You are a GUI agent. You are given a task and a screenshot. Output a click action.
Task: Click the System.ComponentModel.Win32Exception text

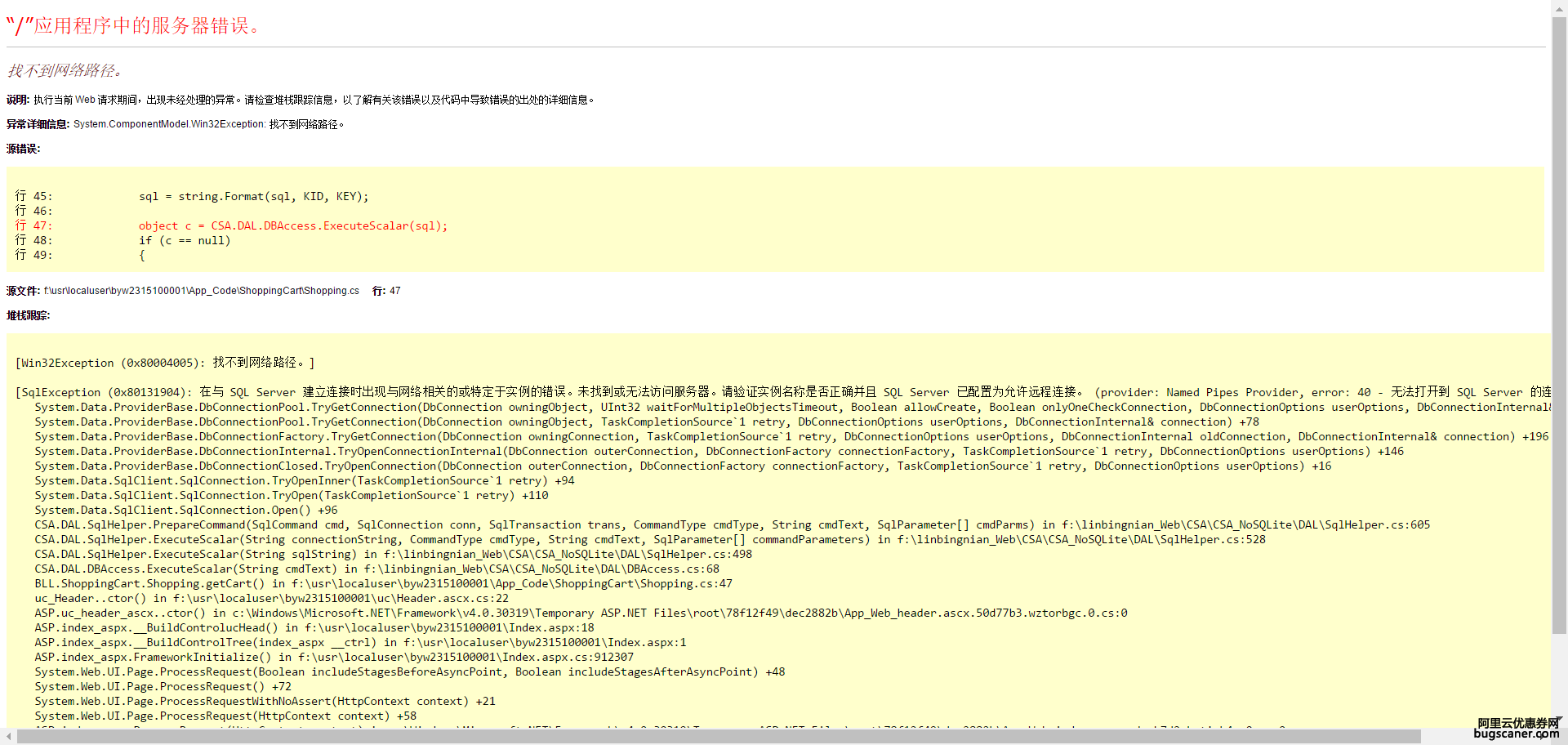point(169,124)
